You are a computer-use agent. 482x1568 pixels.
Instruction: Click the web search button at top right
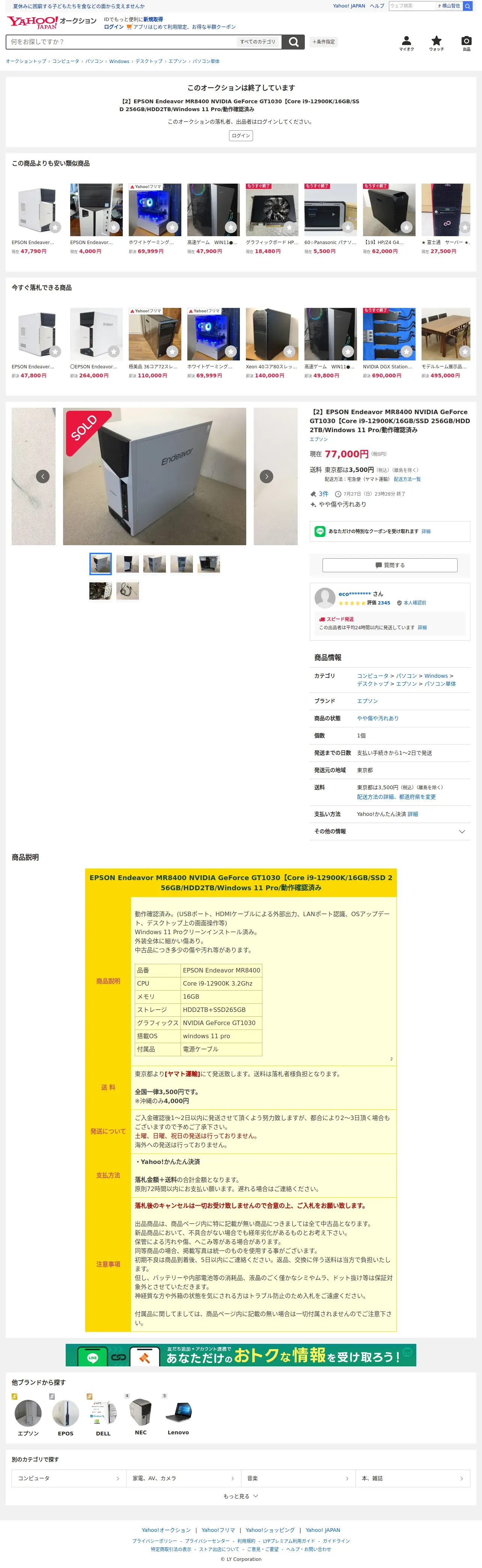[467, 6]
